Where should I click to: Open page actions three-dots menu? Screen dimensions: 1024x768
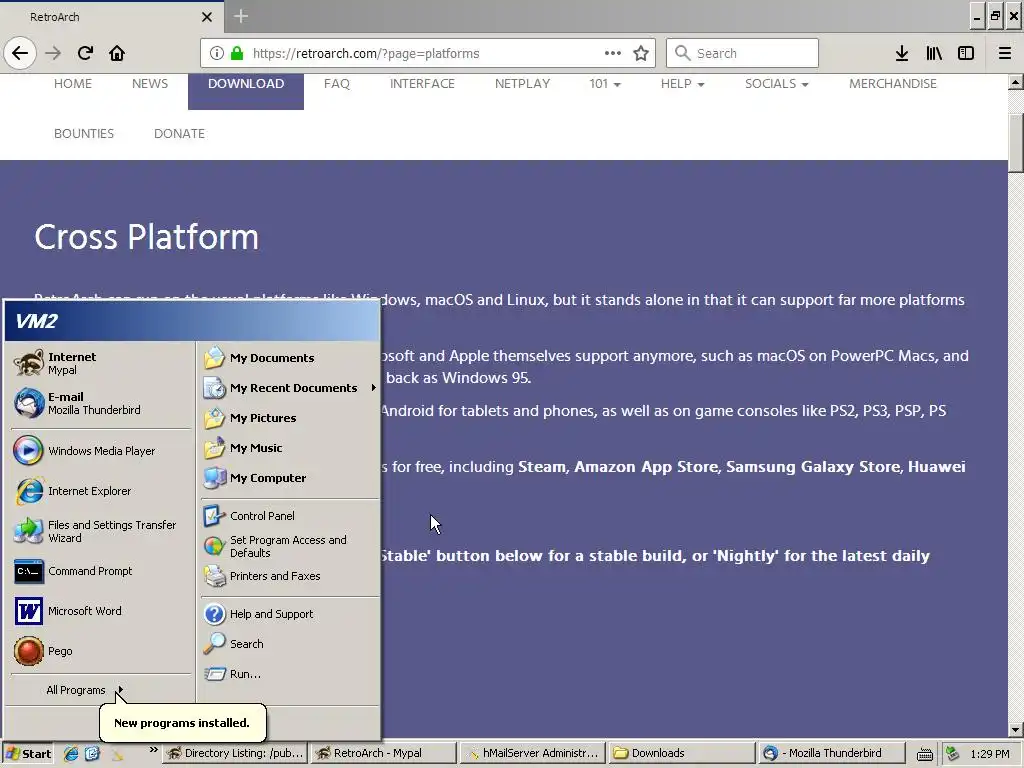tap(613, 54)
